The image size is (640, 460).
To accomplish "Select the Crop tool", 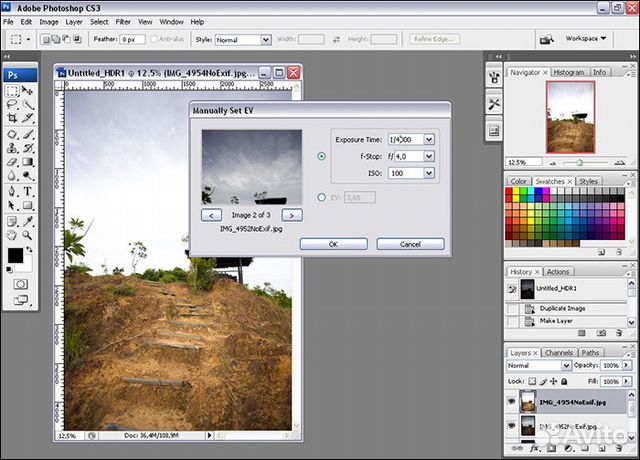I will coord(12,118).
